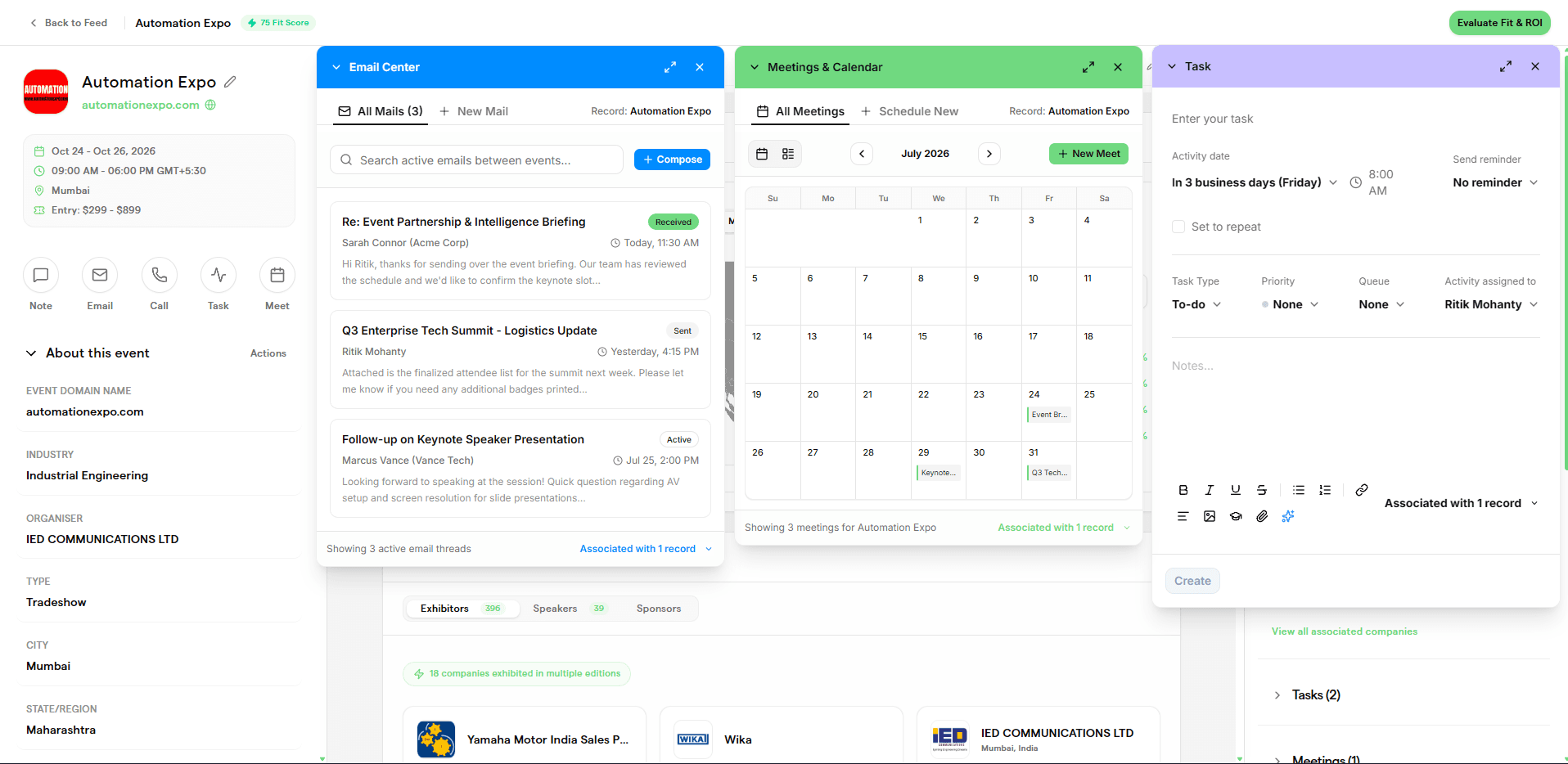Apply strikethrough formatting in task notes
1568x764 pixels.
coord(1262,490)
